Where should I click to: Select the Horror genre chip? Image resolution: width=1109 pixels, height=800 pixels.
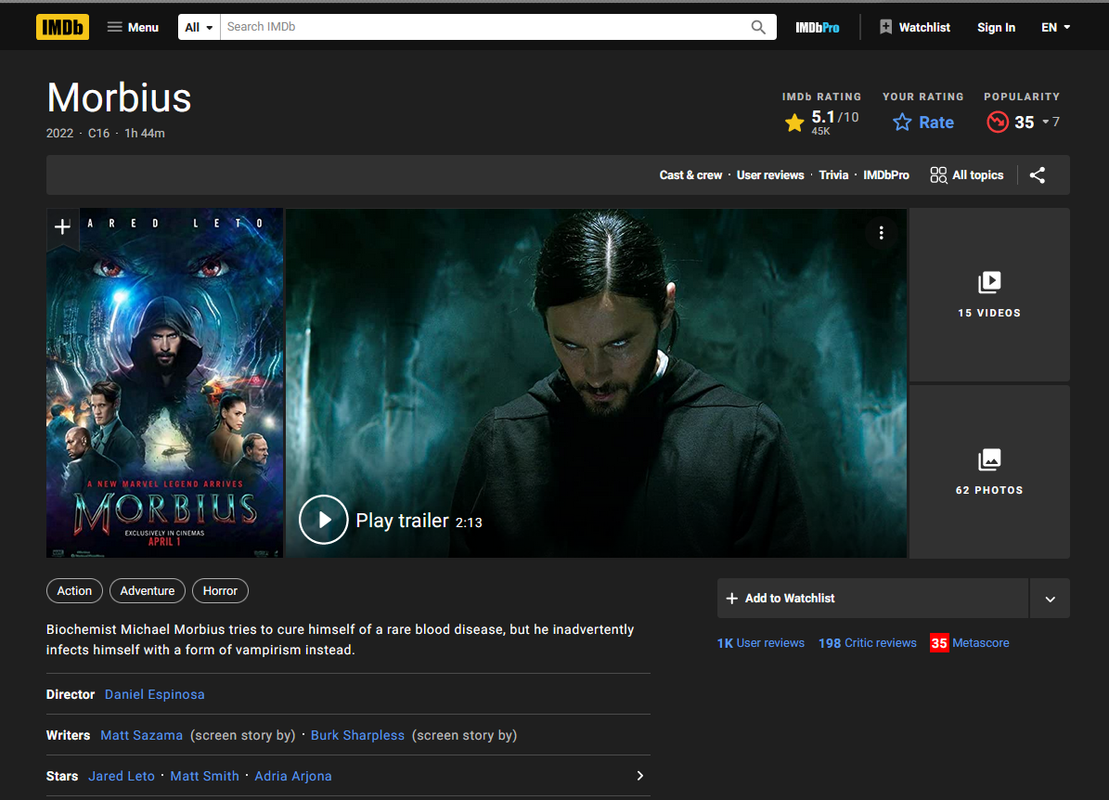click(x=220, y=591)
